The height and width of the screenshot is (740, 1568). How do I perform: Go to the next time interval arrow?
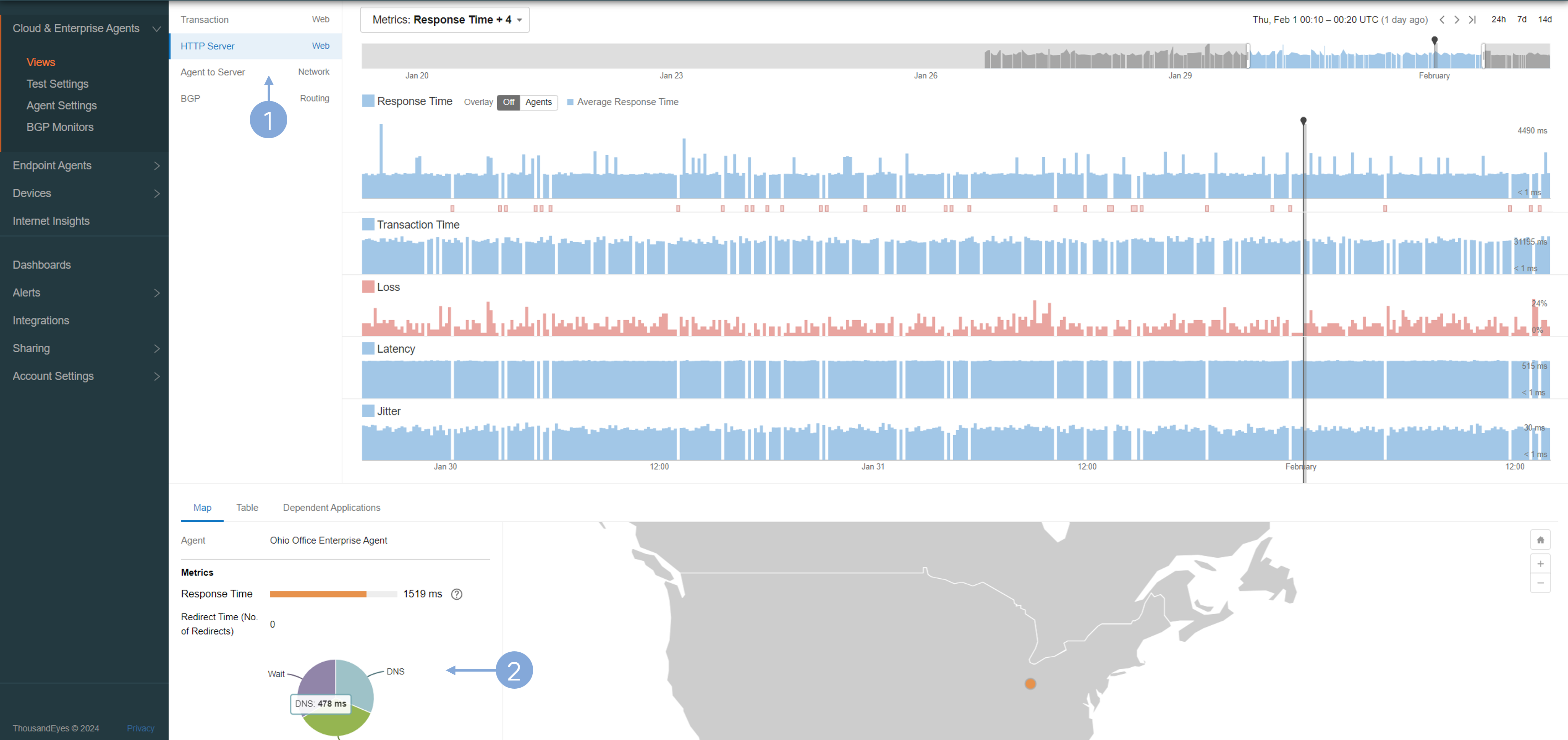tap(1456, 20)
